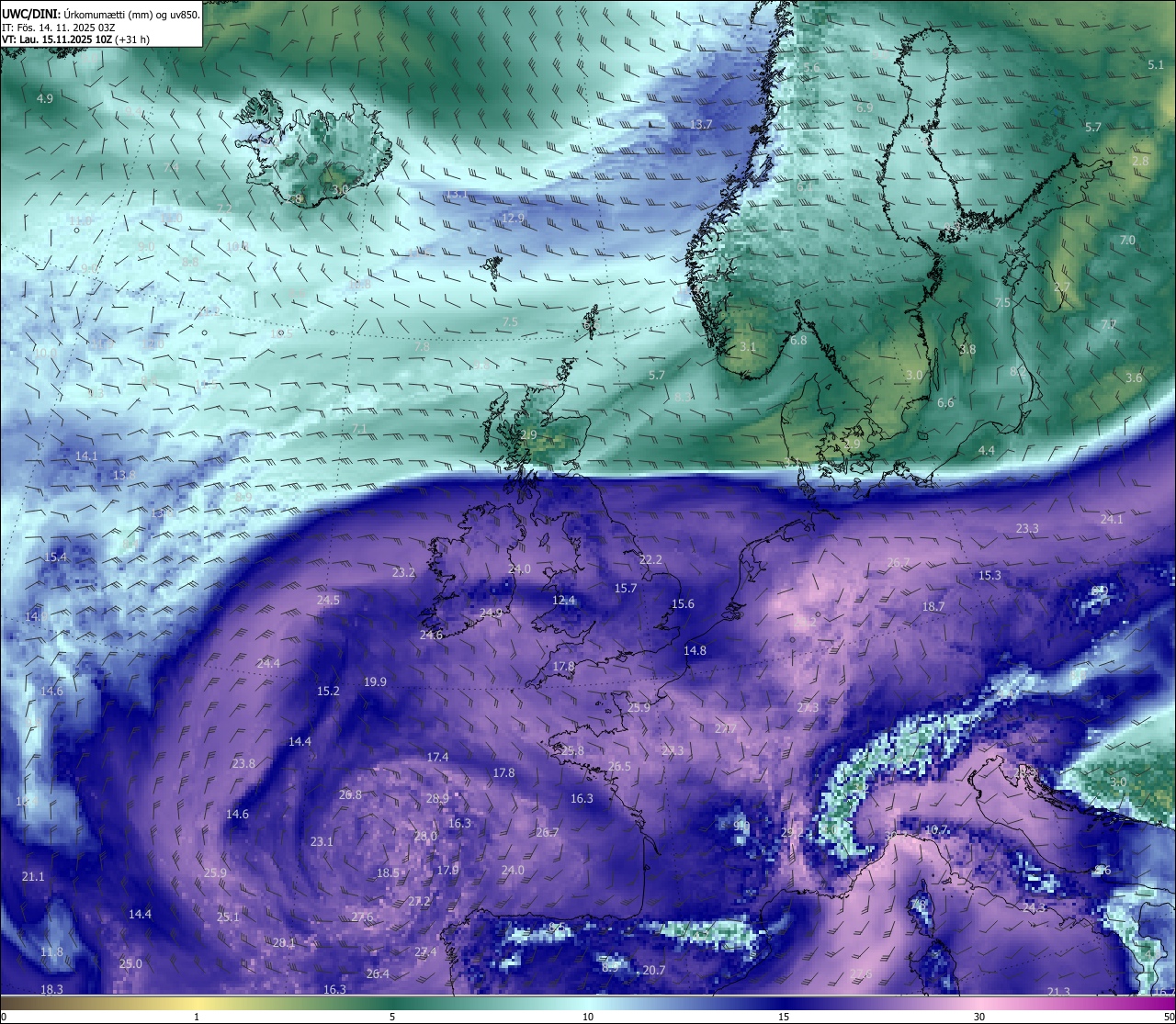Click the '5.1' value at top-right
Viewport: 1176px width, 1024px height.
[x=1156, y=64]
